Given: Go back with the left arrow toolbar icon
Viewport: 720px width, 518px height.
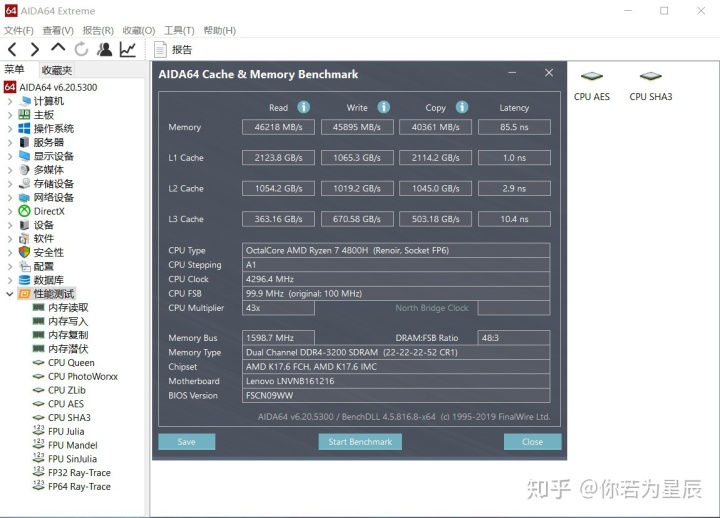Looking at the screenshot, I should pos(12,49).
